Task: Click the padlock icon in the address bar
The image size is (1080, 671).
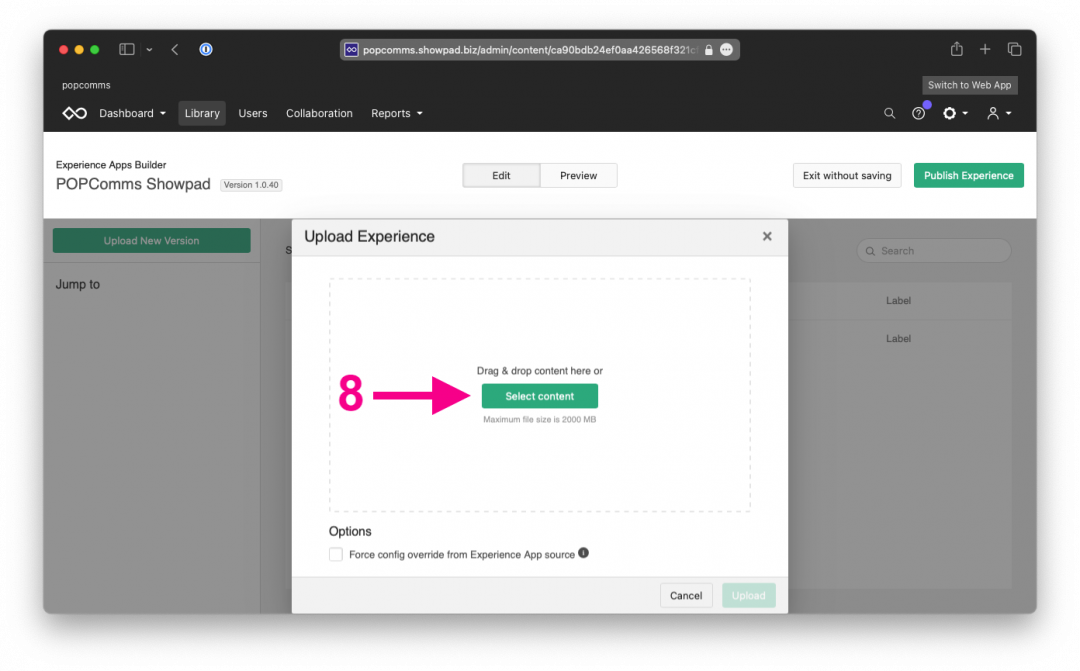Action: (x=708, y=49)
